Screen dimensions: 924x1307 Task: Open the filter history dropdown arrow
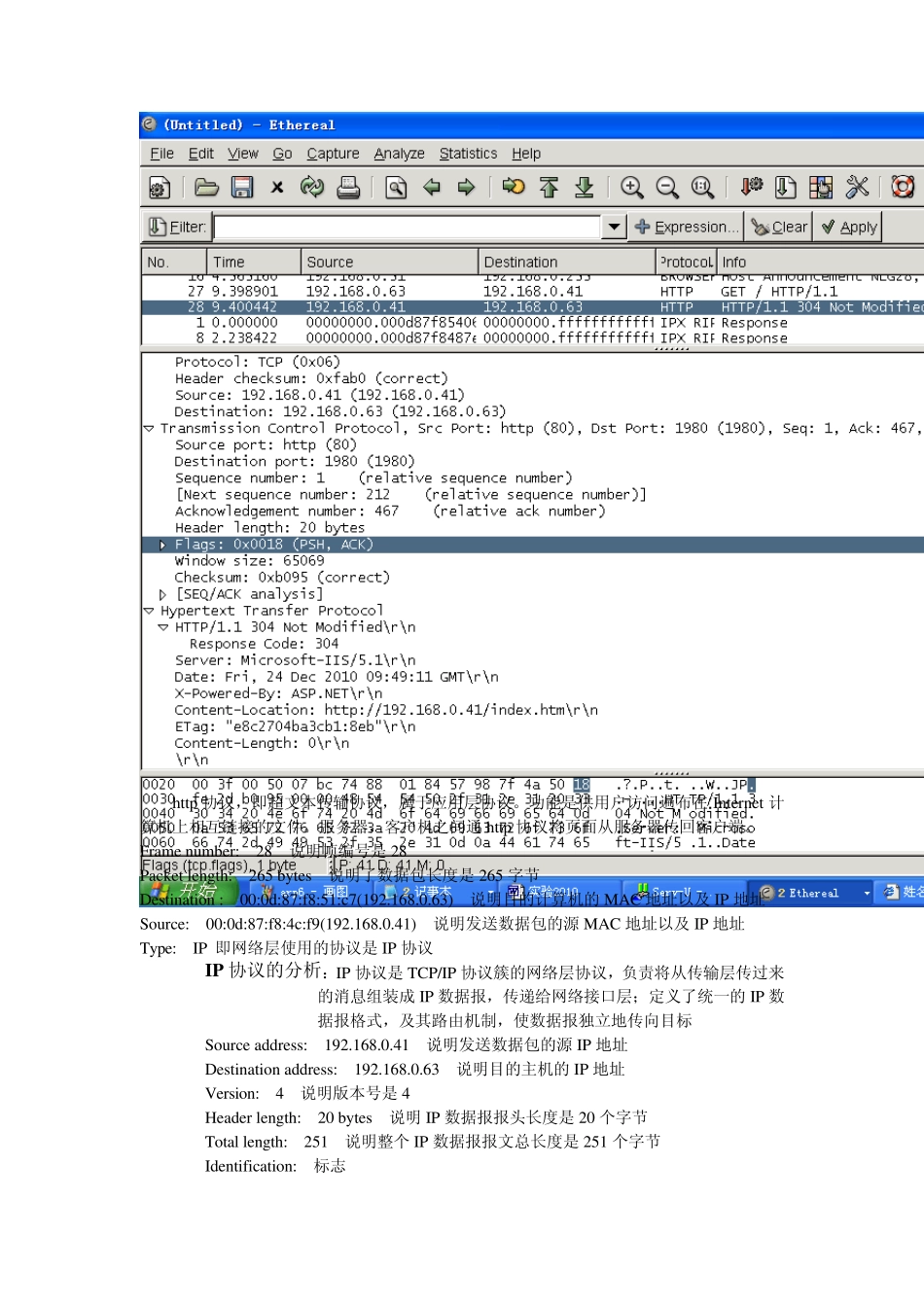(614, 228)
